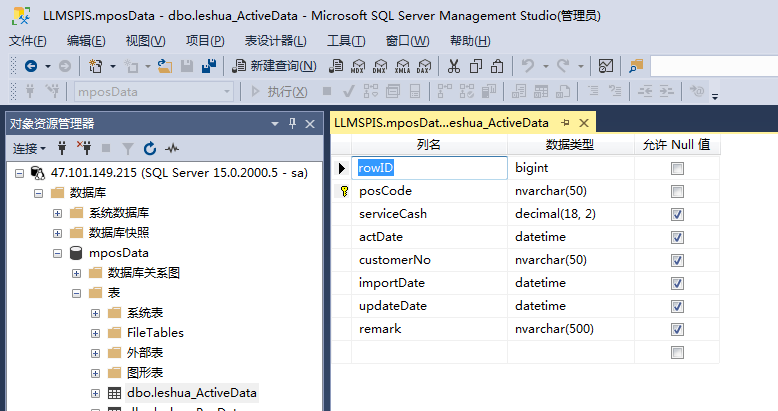Click the database engine query icon
The image size is (778, 411).
[x=336, y=66]
